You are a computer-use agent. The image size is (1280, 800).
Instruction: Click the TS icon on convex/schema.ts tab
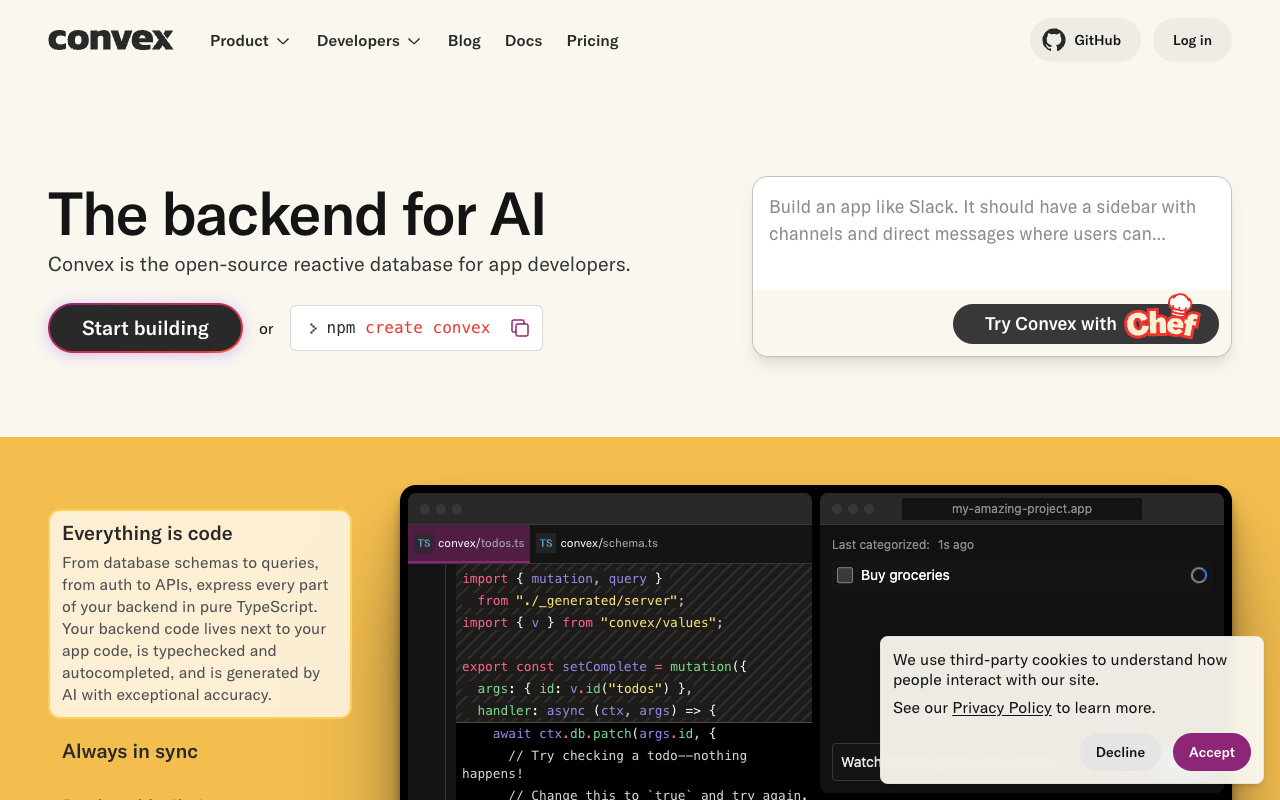pyautogui.click(x=546, y=542)
